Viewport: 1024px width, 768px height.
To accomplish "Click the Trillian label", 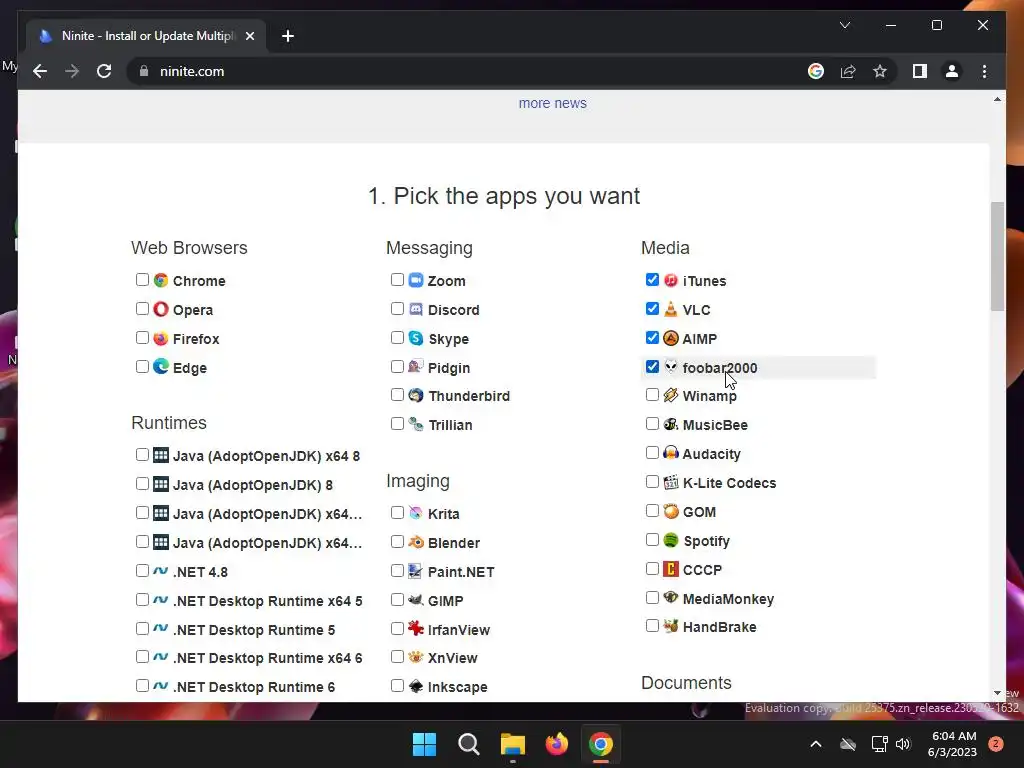I will pyautogui.click(x=451, y=425).
